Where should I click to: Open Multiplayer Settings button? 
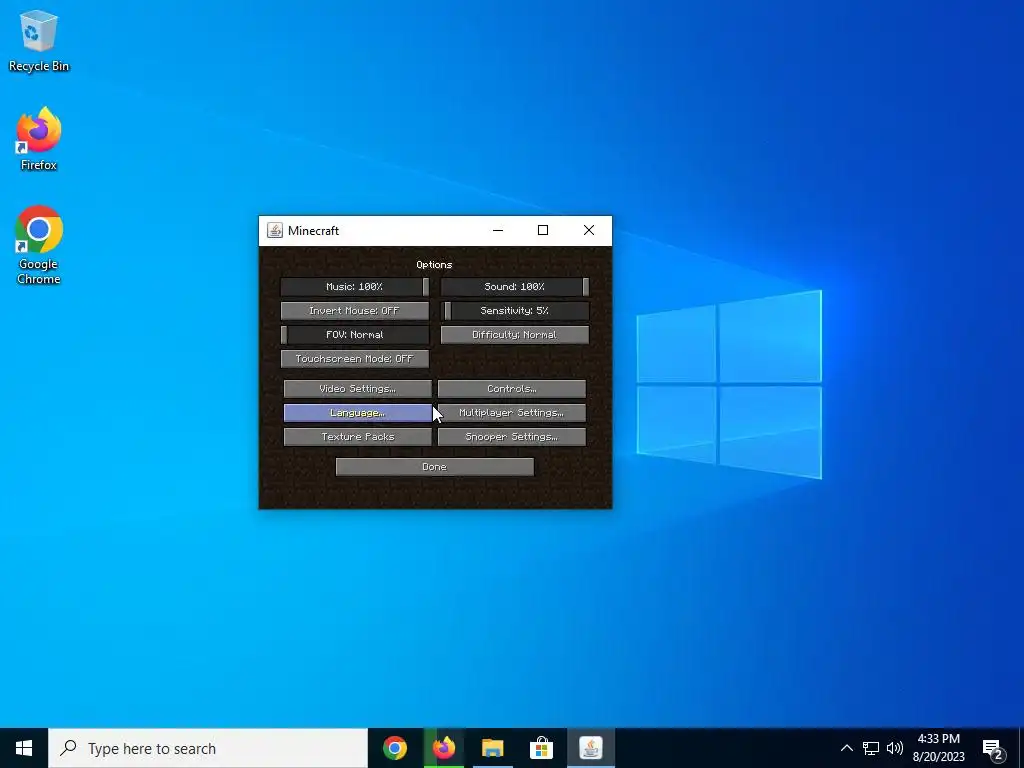coord(511,413)
